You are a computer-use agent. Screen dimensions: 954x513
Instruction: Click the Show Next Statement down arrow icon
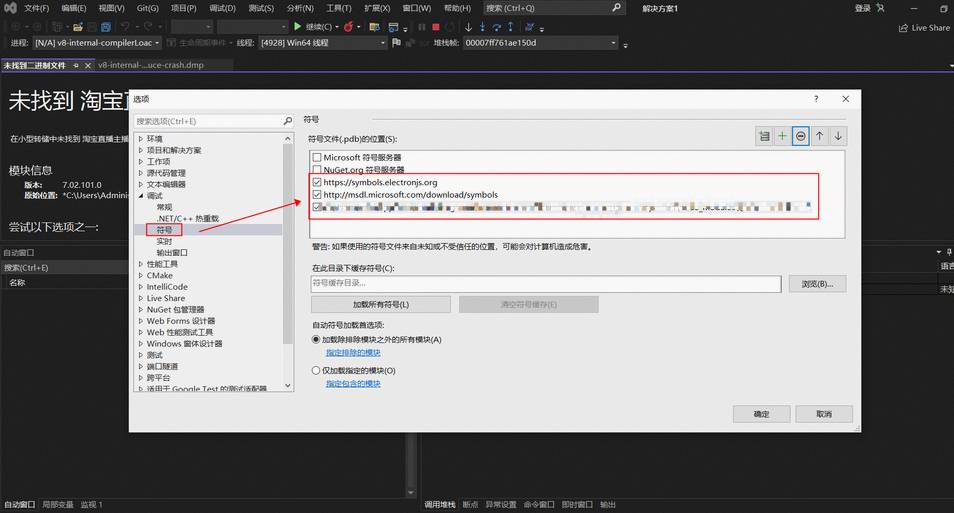tap(468, 27)
